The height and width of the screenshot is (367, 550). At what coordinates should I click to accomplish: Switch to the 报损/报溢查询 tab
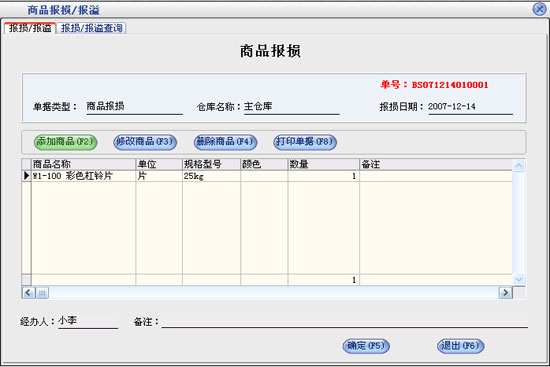coord(91,28)
